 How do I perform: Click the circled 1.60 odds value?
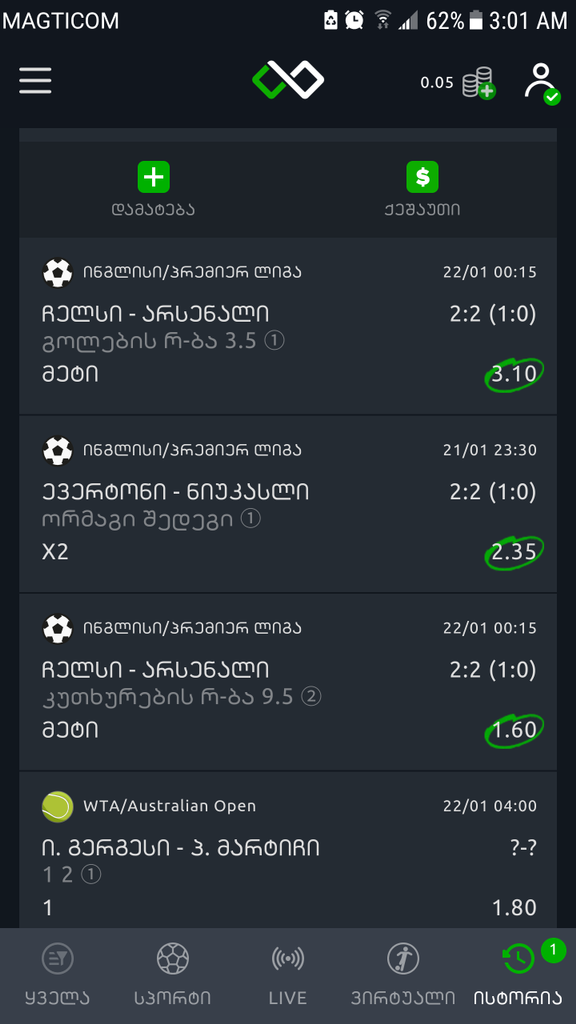(x=514, y=729)
